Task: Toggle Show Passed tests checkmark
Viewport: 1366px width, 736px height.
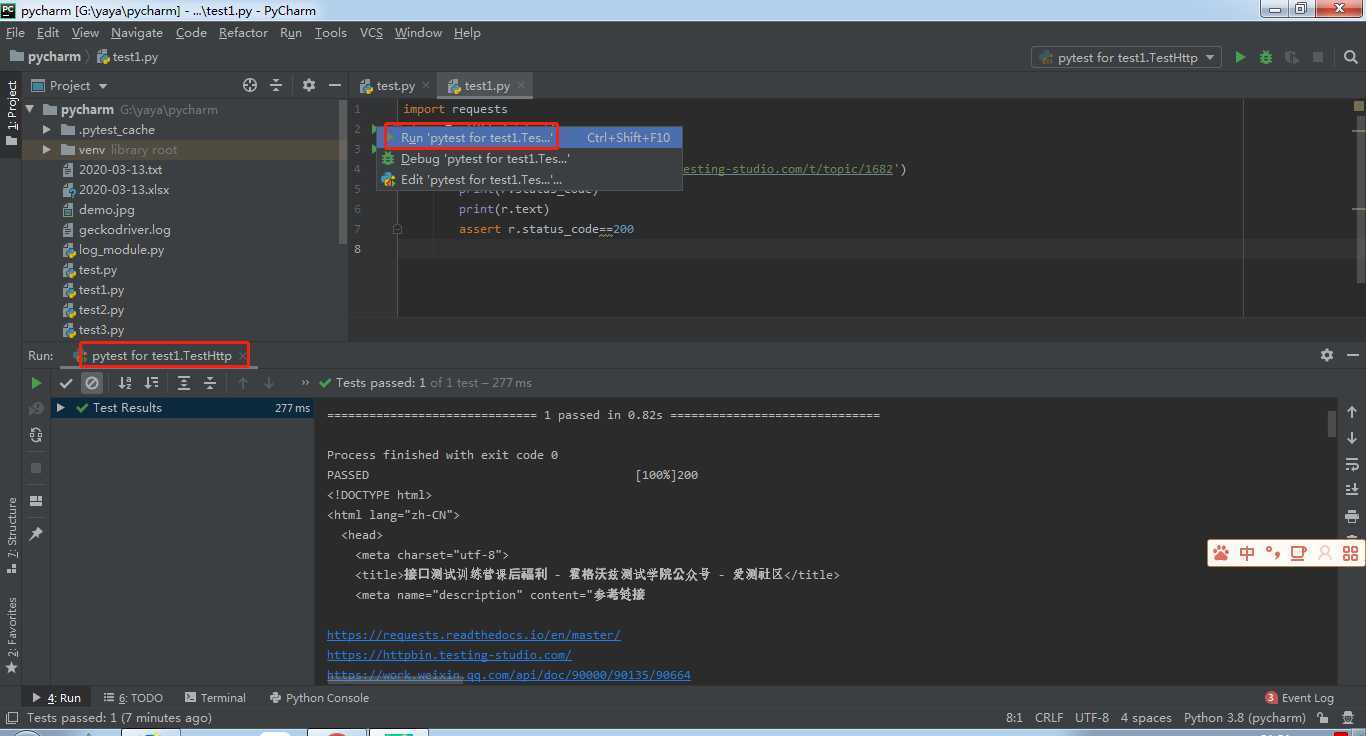Action: (66, 383)
